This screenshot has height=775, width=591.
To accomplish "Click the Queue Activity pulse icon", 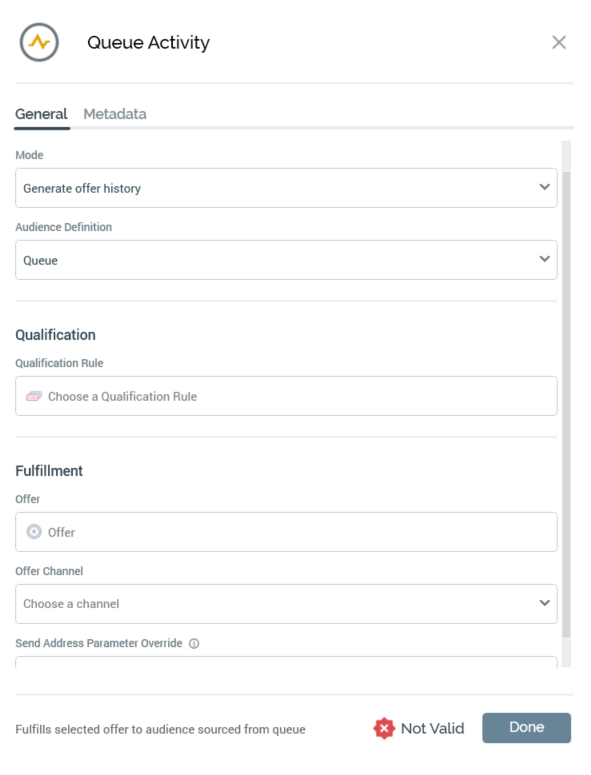I will click(x=39, y=43).
